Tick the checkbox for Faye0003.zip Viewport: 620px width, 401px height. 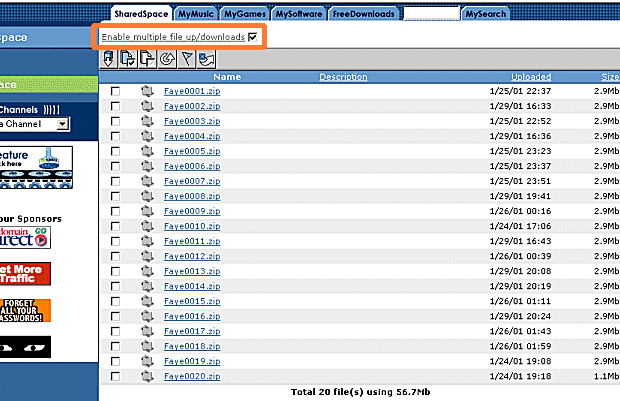pyautogui.click(x=116, y=121)
